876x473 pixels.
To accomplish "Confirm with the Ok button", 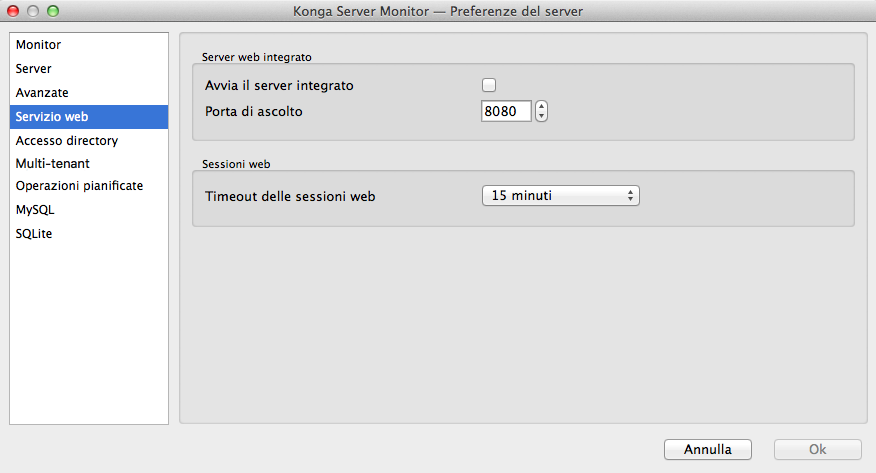I will (817, 450).
